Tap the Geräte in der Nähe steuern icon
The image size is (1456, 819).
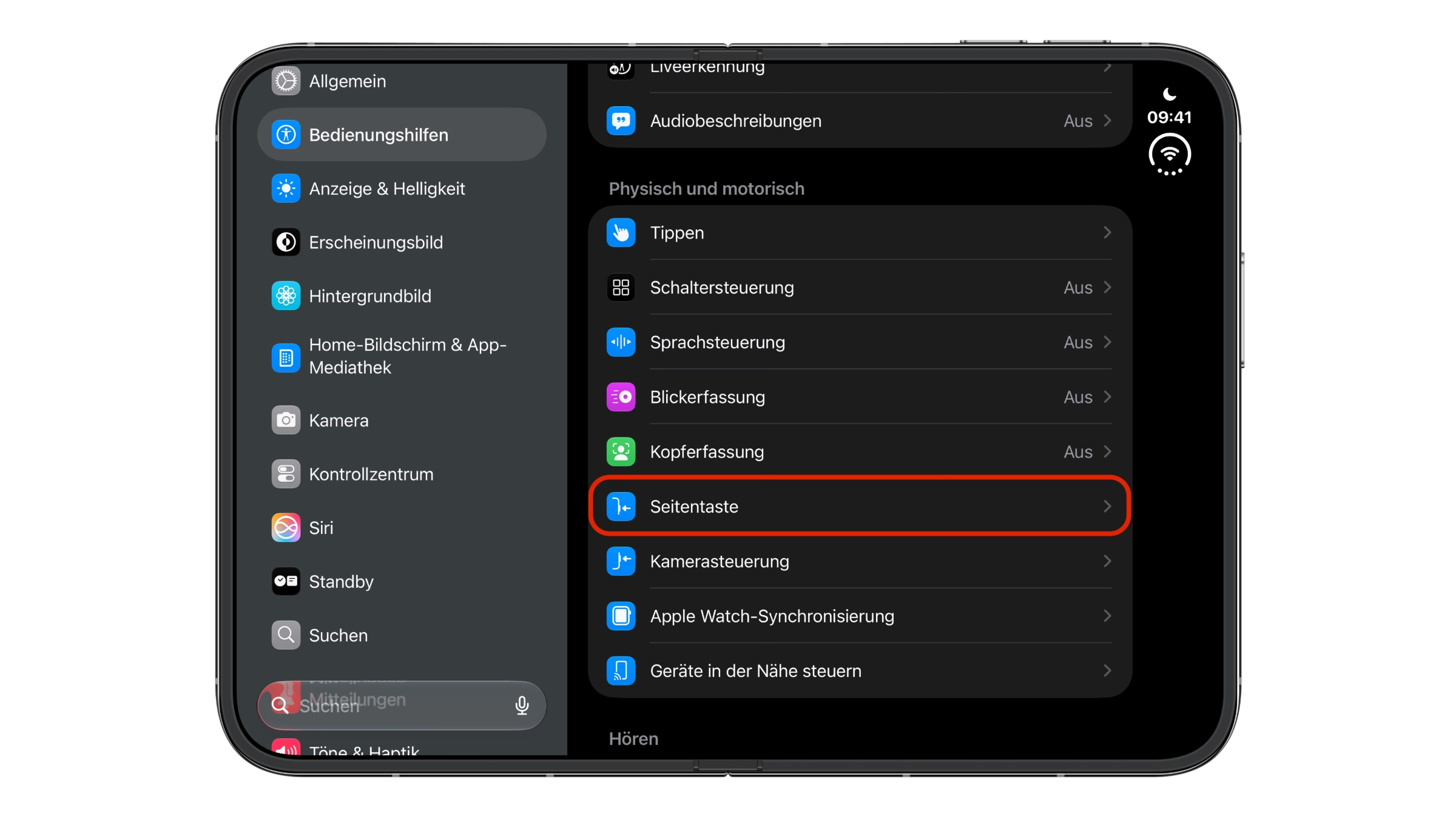pyautogui.click(x=621, y=670)
